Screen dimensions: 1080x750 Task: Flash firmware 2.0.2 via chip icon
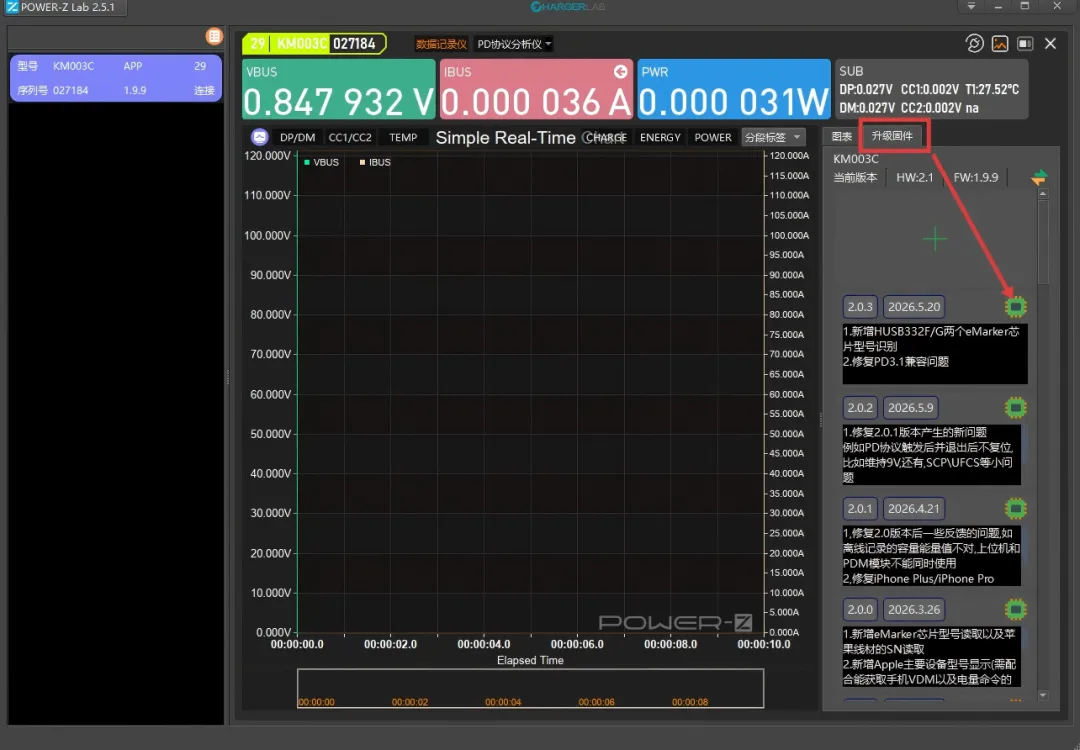[1015, 408]
